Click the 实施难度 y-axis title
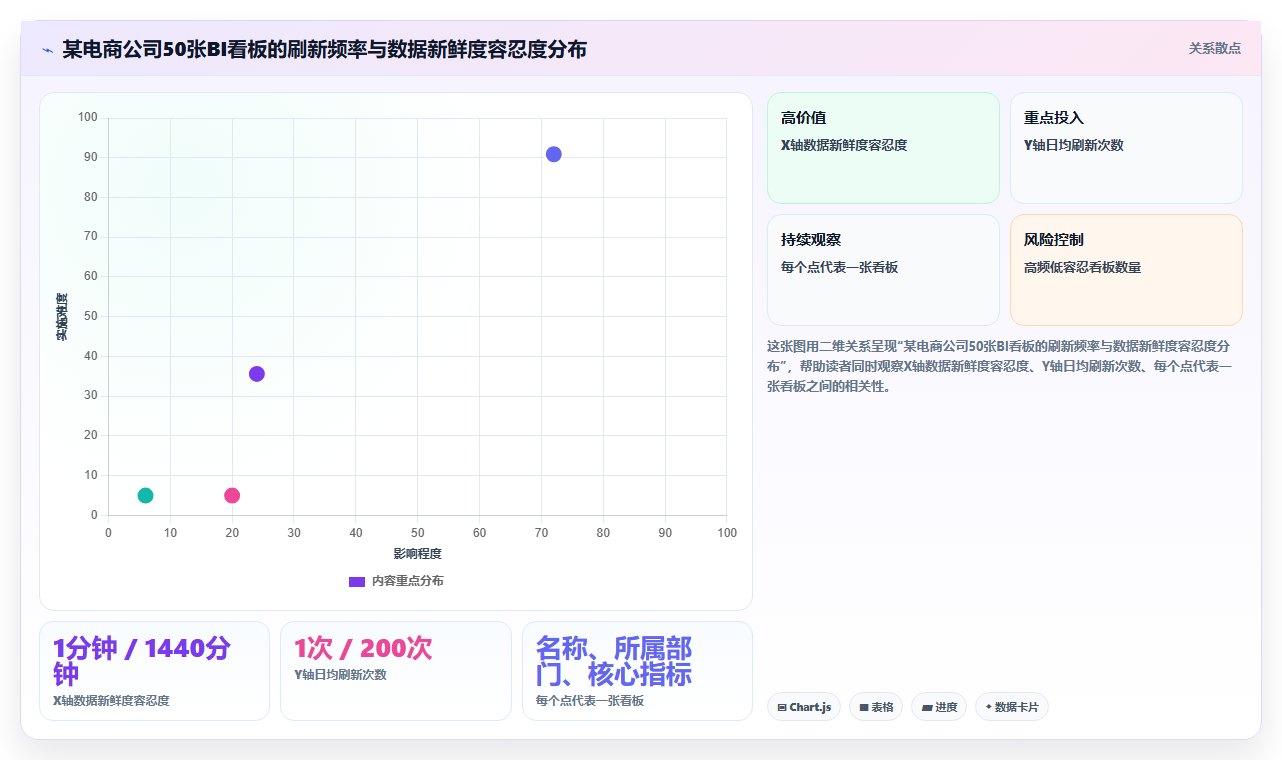This screenshot has height=760, width=1282. pyautogui.click(x=62, y=317)
